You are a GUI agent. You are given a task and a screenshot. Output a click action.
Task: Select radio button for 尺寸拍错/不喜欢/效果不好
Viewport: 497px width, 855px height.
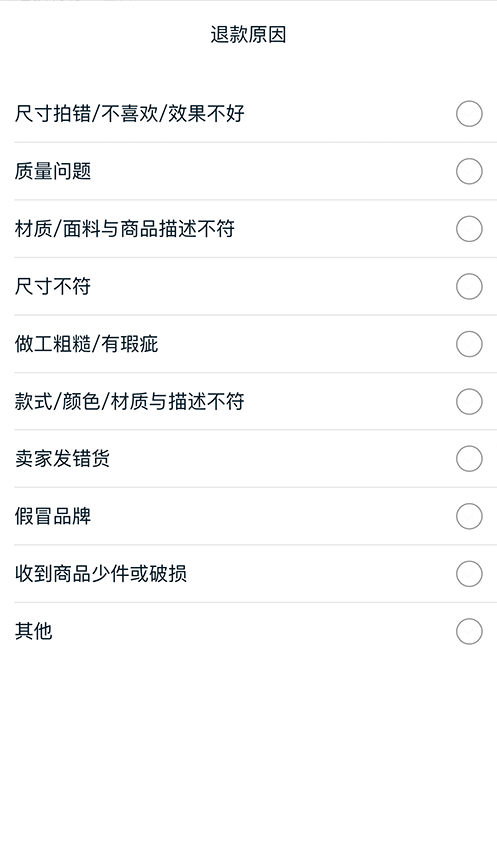point(469,114)
